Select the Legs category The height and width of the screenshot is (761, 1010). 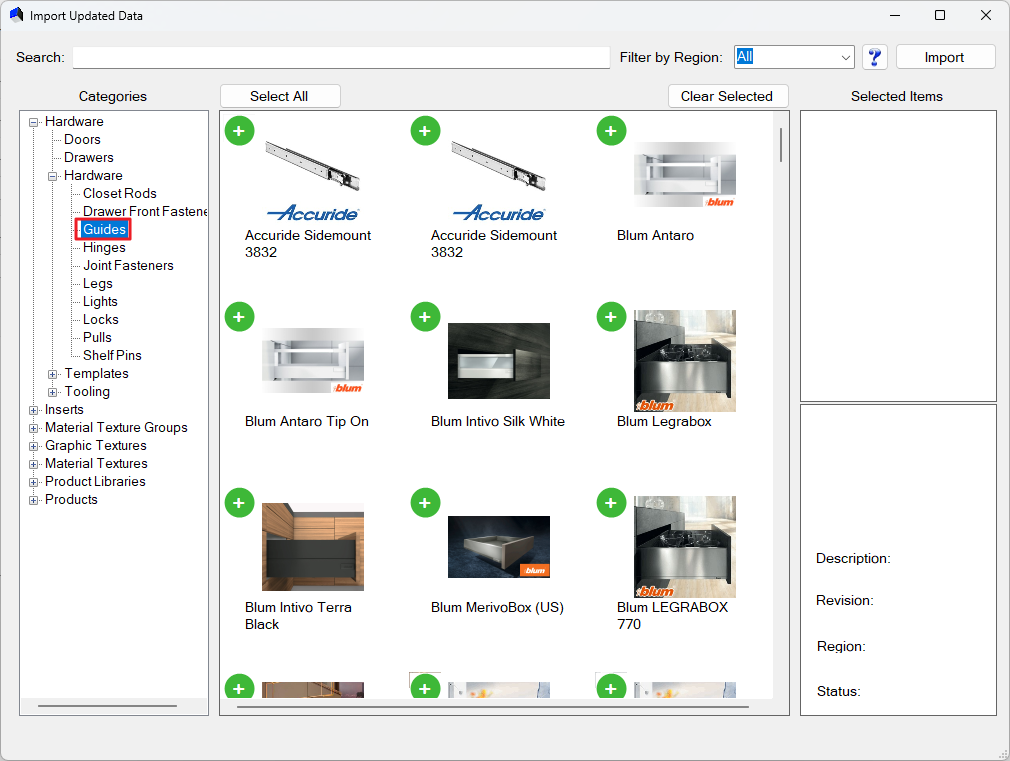click(x=98, y=284)
